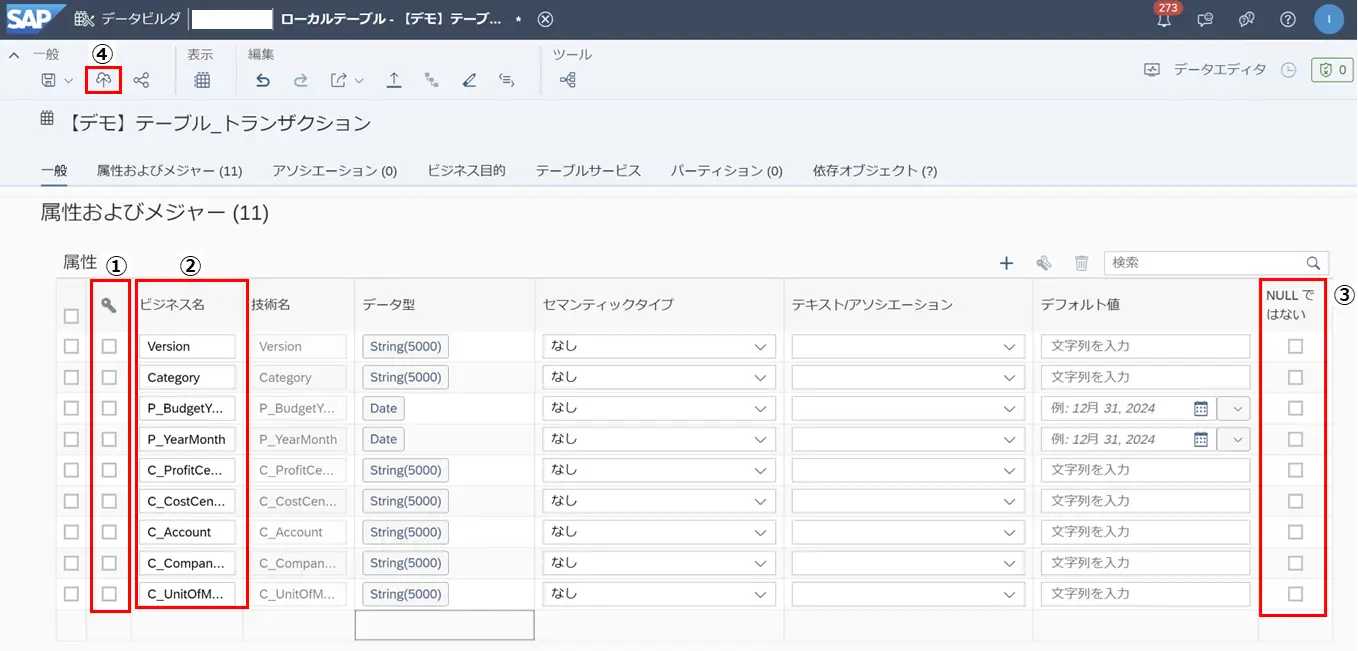Click the monitor icon beside データエディタ
The image size is (1358, 651).
pos(1152,70)
